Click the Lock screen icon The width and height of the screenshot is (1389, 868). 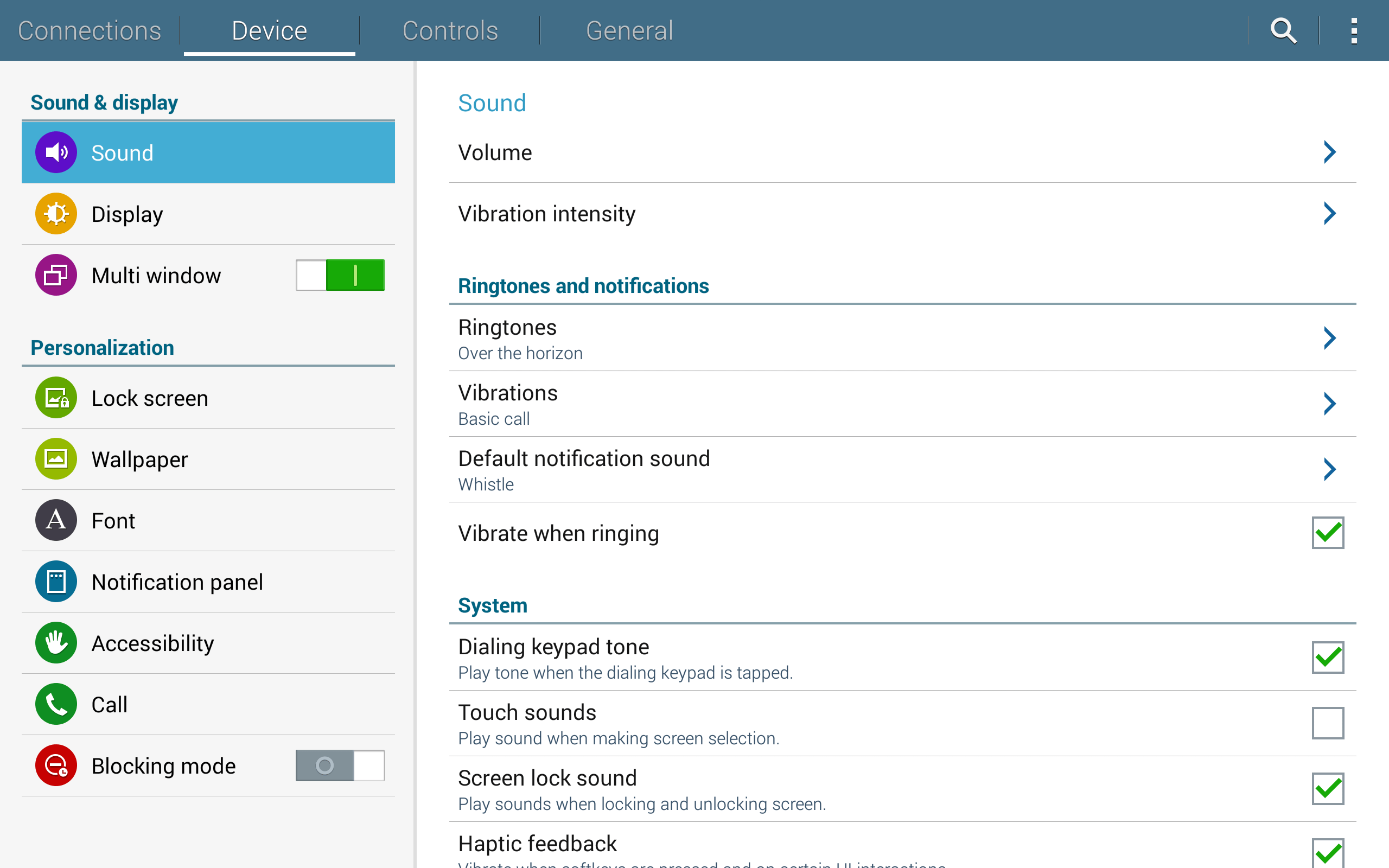tap(56, 397)
